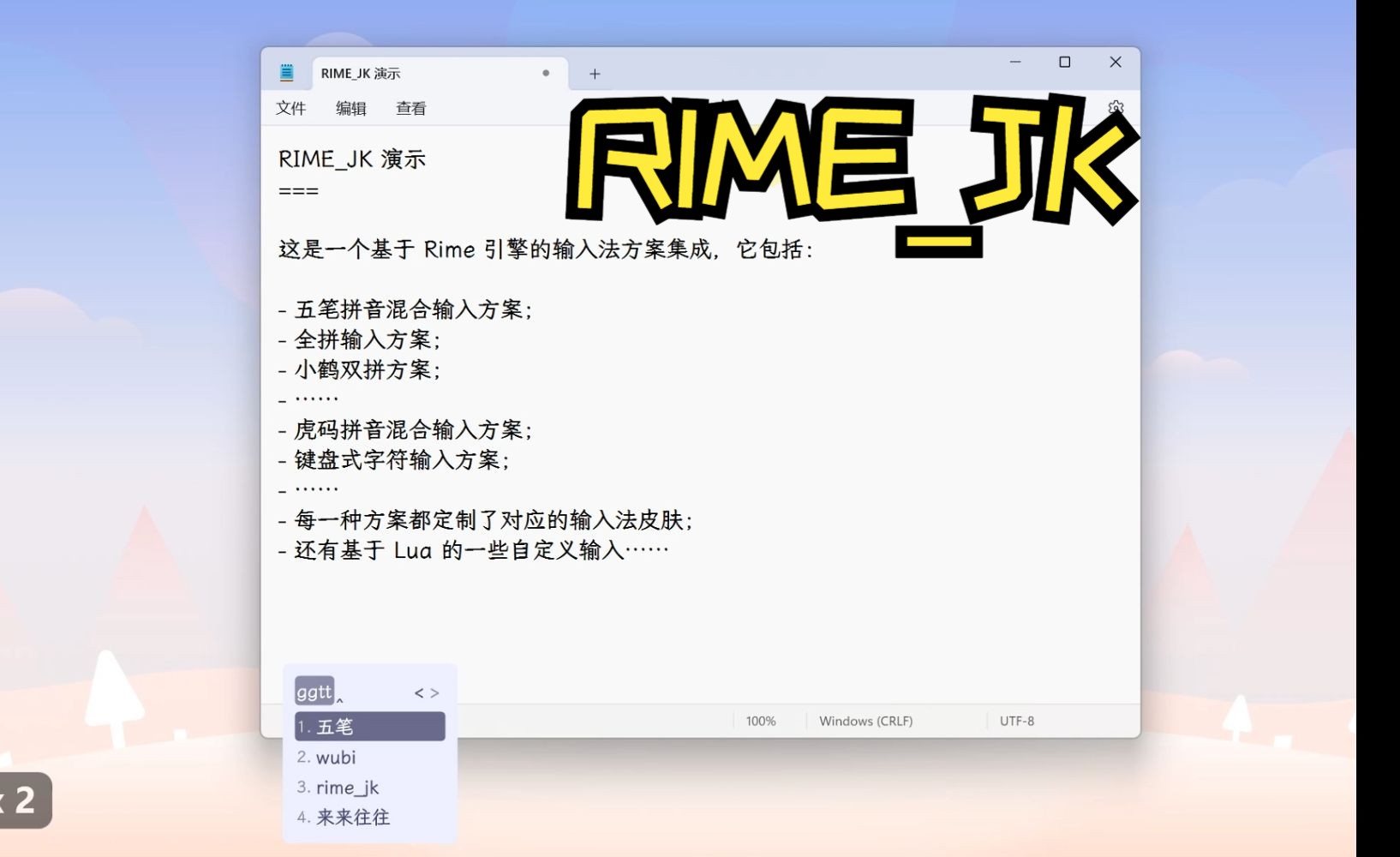Click the Windows (CRLF) line-ending indicator
Viewport: 1400px width, 857px height.
coord(865,721)
